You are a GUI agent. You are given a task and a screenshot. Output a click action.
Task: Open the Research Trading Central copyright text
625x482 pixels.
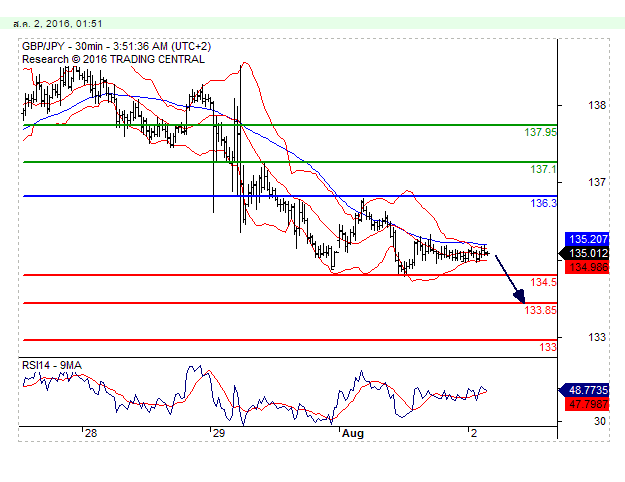[113, 59]
